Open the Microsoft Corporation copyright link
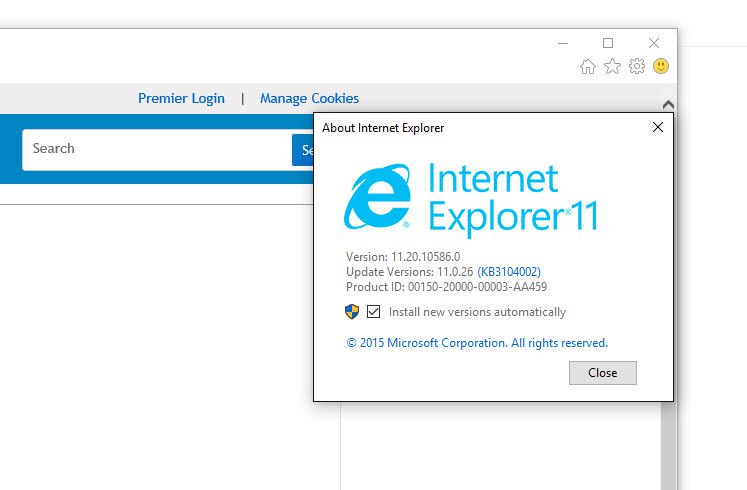Viewport: 747px width, 490px height. (x=477, y=343)
